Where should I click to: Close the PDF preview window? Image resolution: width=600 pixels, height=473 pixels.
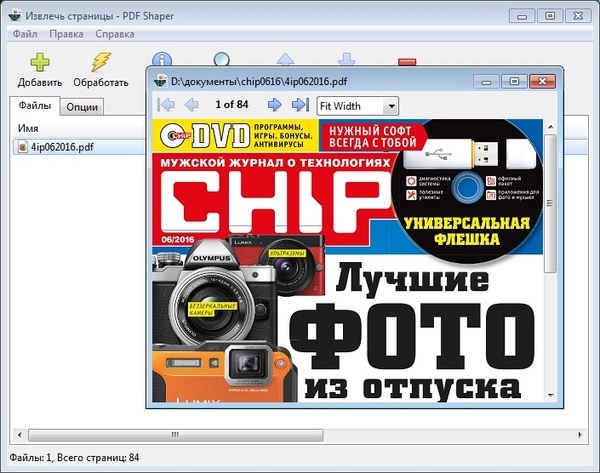tap(542, 81)
